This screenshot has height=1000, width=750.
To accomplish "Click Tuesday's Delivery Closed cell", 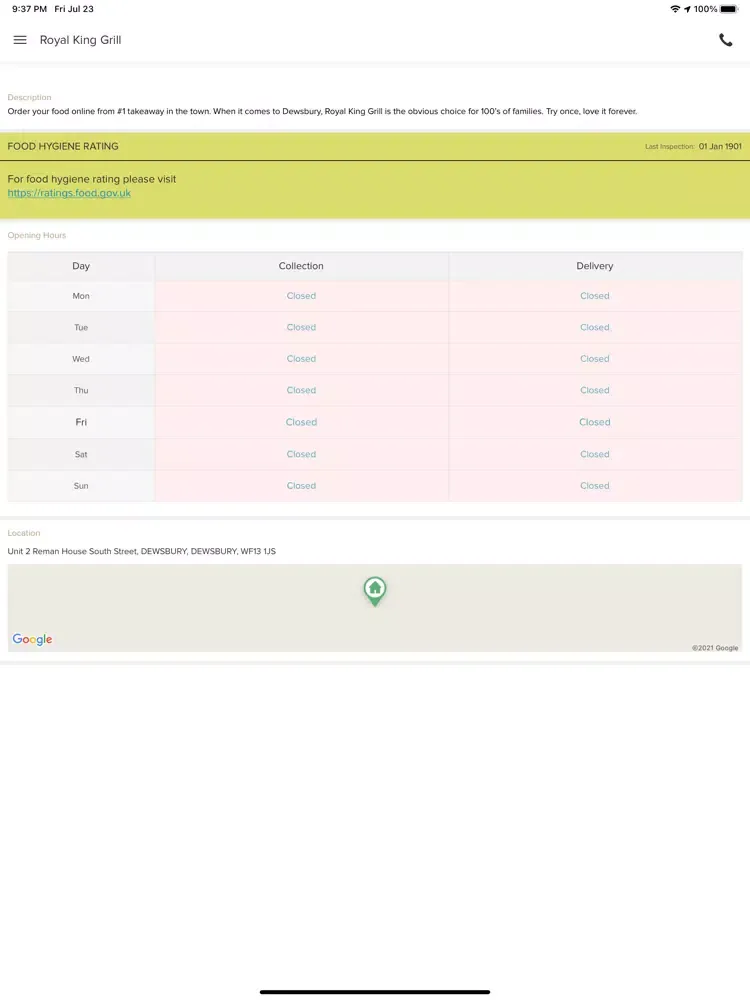I will (595, 327).
